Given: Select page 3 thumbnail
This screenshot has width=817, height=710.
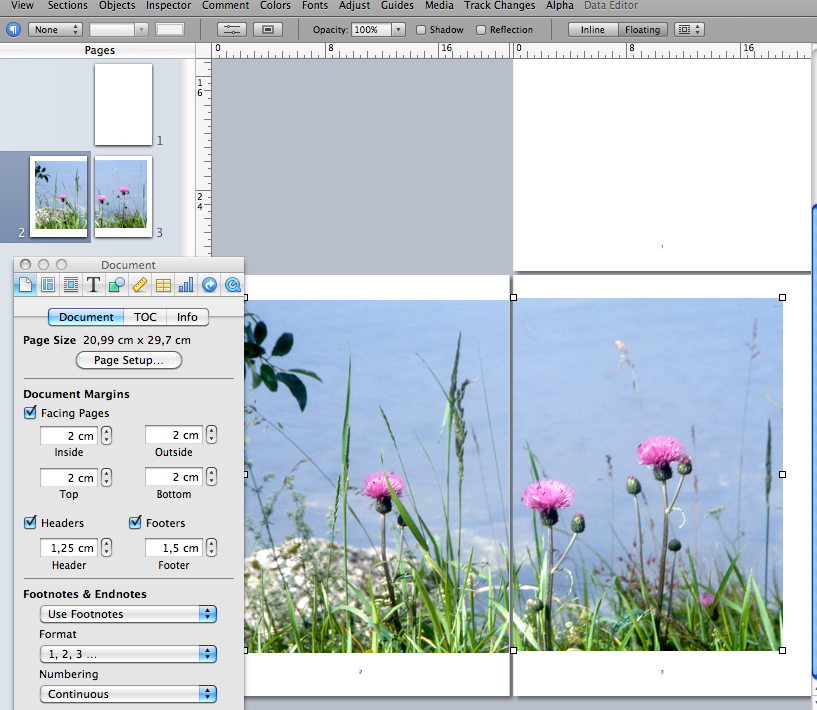Looking at the screenshot, I should 123,197.
